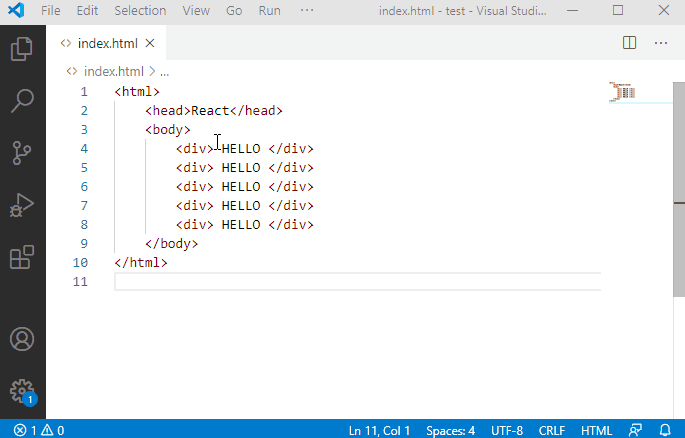Click HELLO on line 8
Screen dimensions: 685x438
(x=241, y=224)
